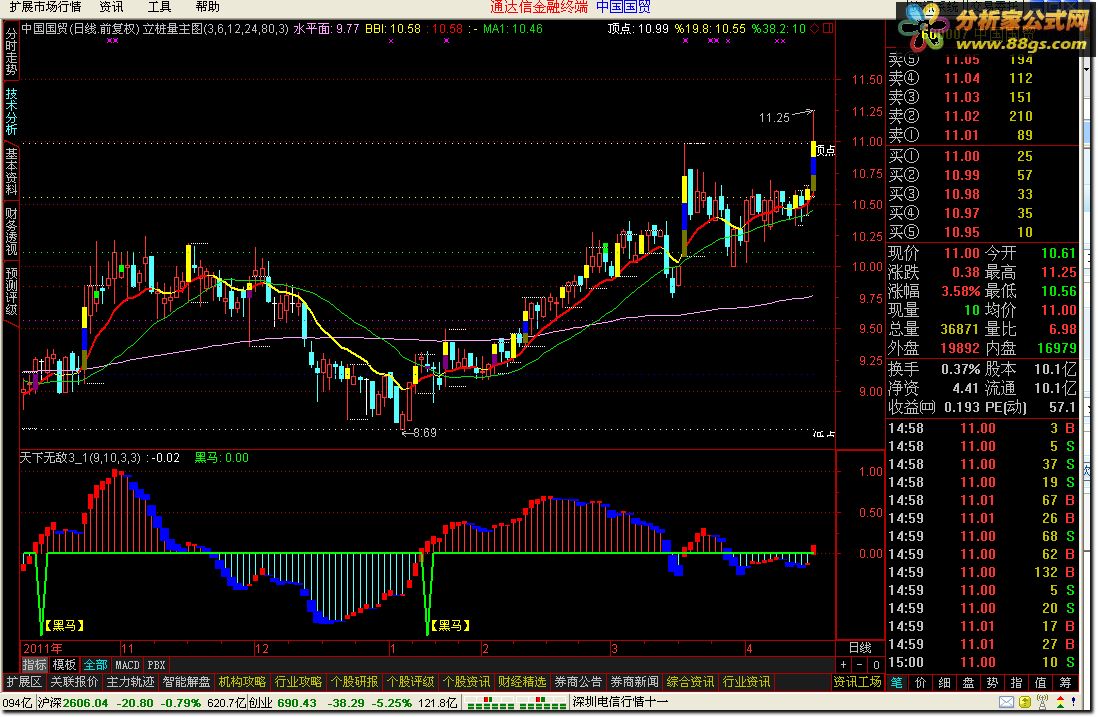Click the up-down arrows icon in status bar
The width and height of the screenshot is (1098, 717).
1059,702
